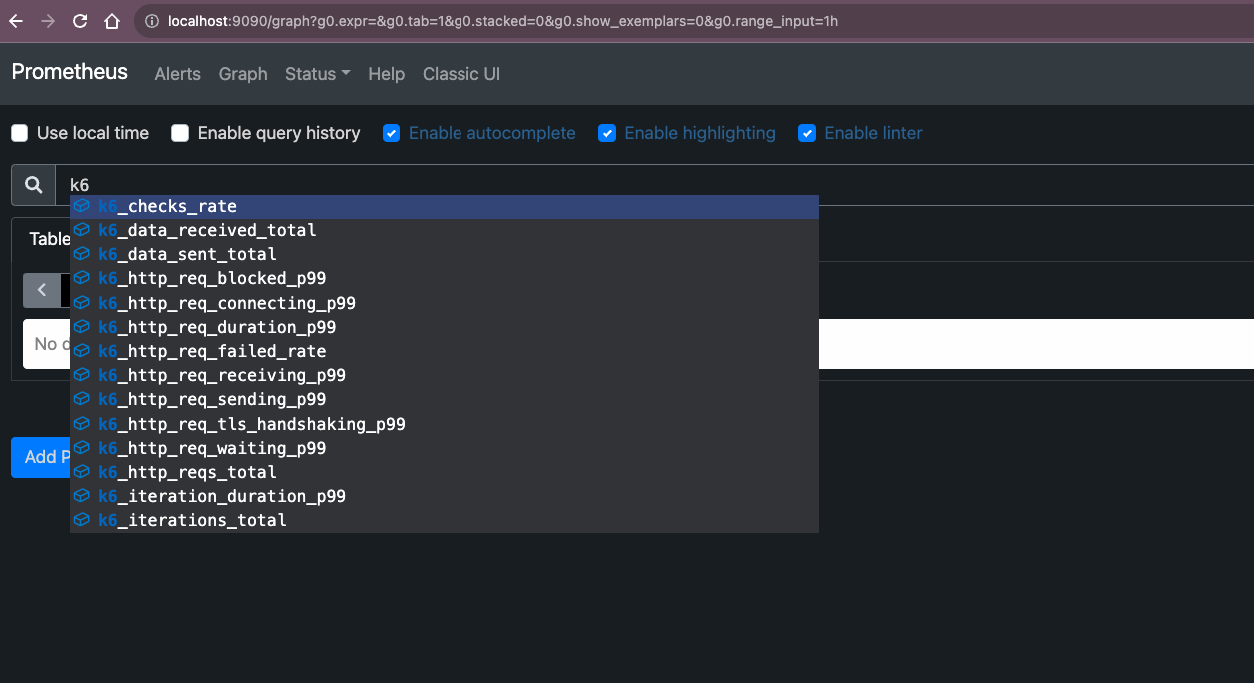Click the cube icon beside k6_http_req_failed_rate
This screenshot has height=683, width=1254.
(82, 351)
